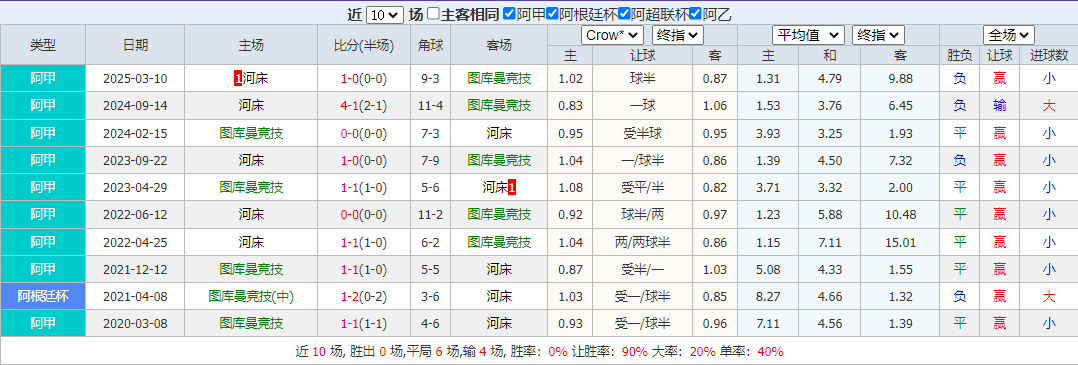The image size is (1078, 365).
Task: Click the 阿甲 type cell for 2022-06-12
Action: click(x=43, y=214)
